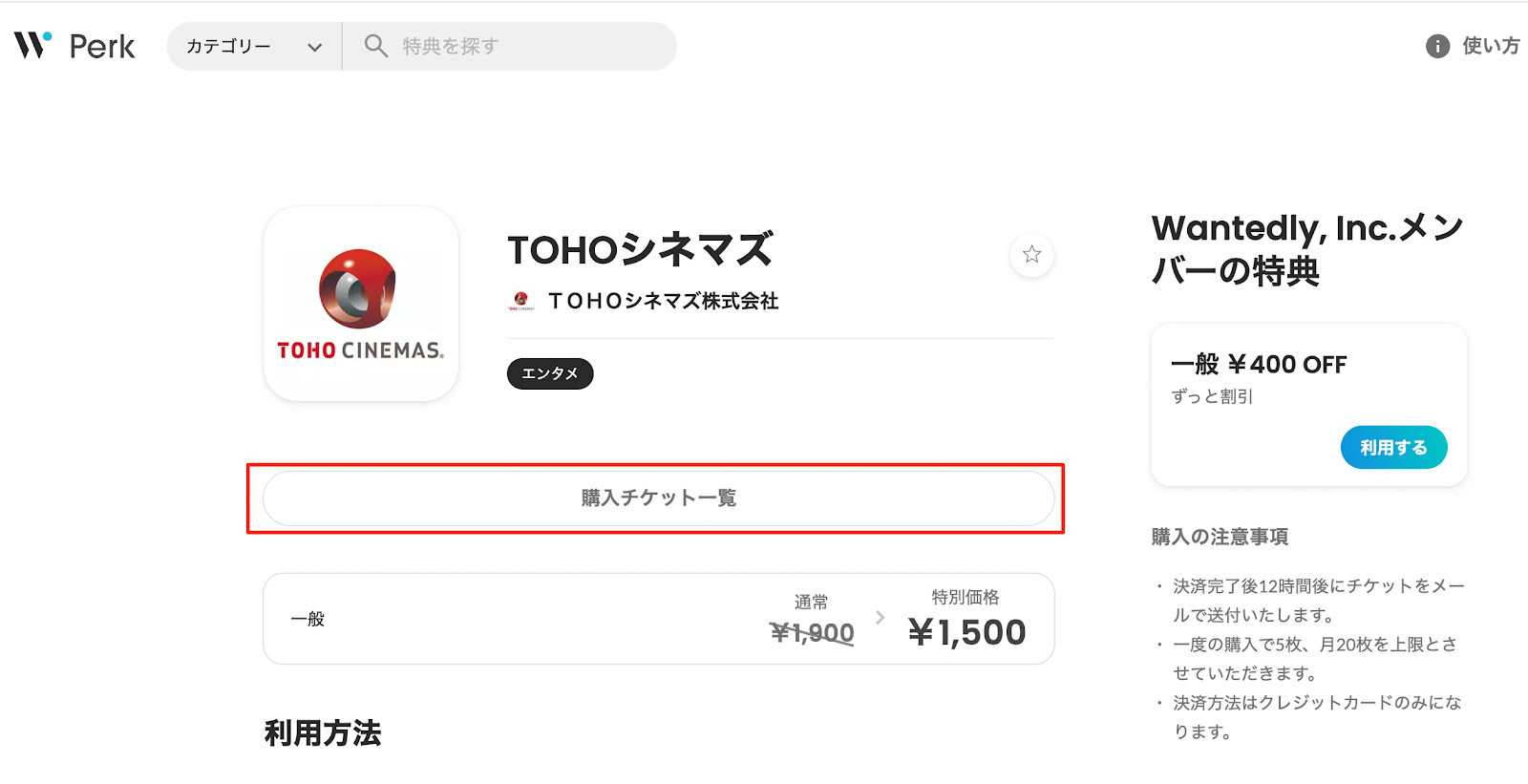Screen dimensions: 1528x784
Task: Click the struck-through ¥1,900 normal price
Action: [x=812, y=632]
